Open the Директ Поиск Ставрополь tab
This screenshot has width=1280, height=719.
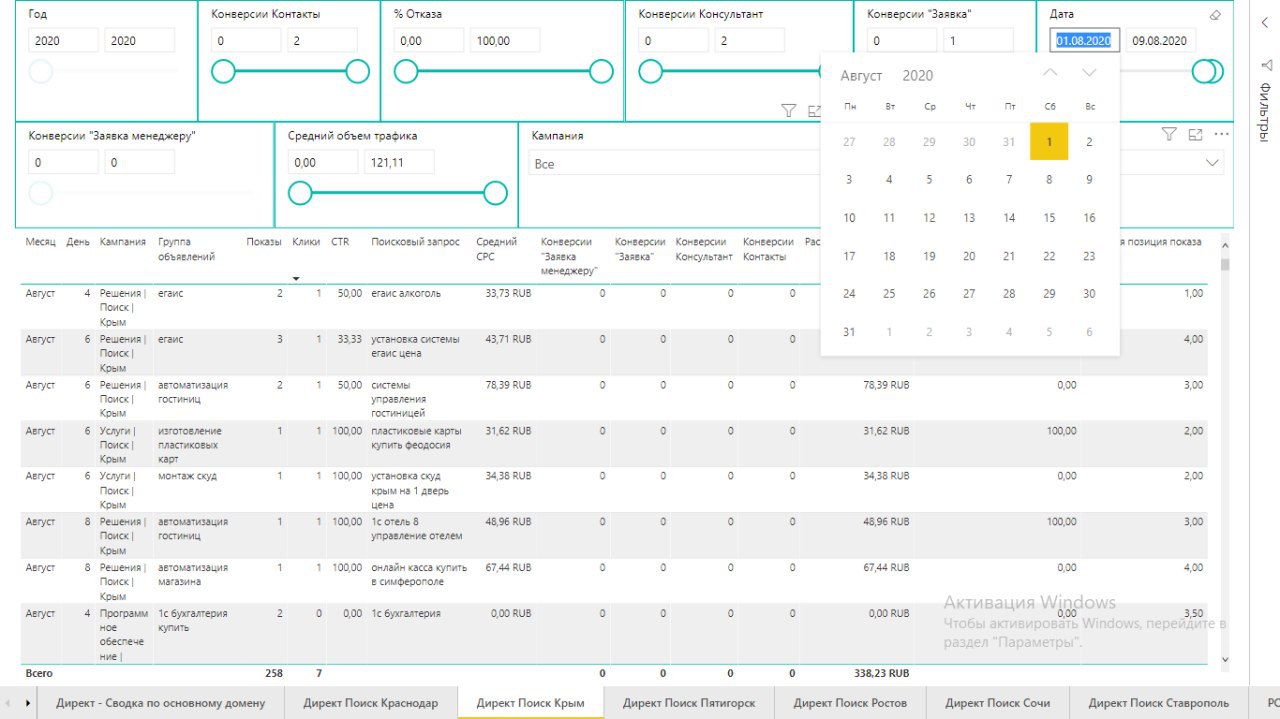(1158, 703)
